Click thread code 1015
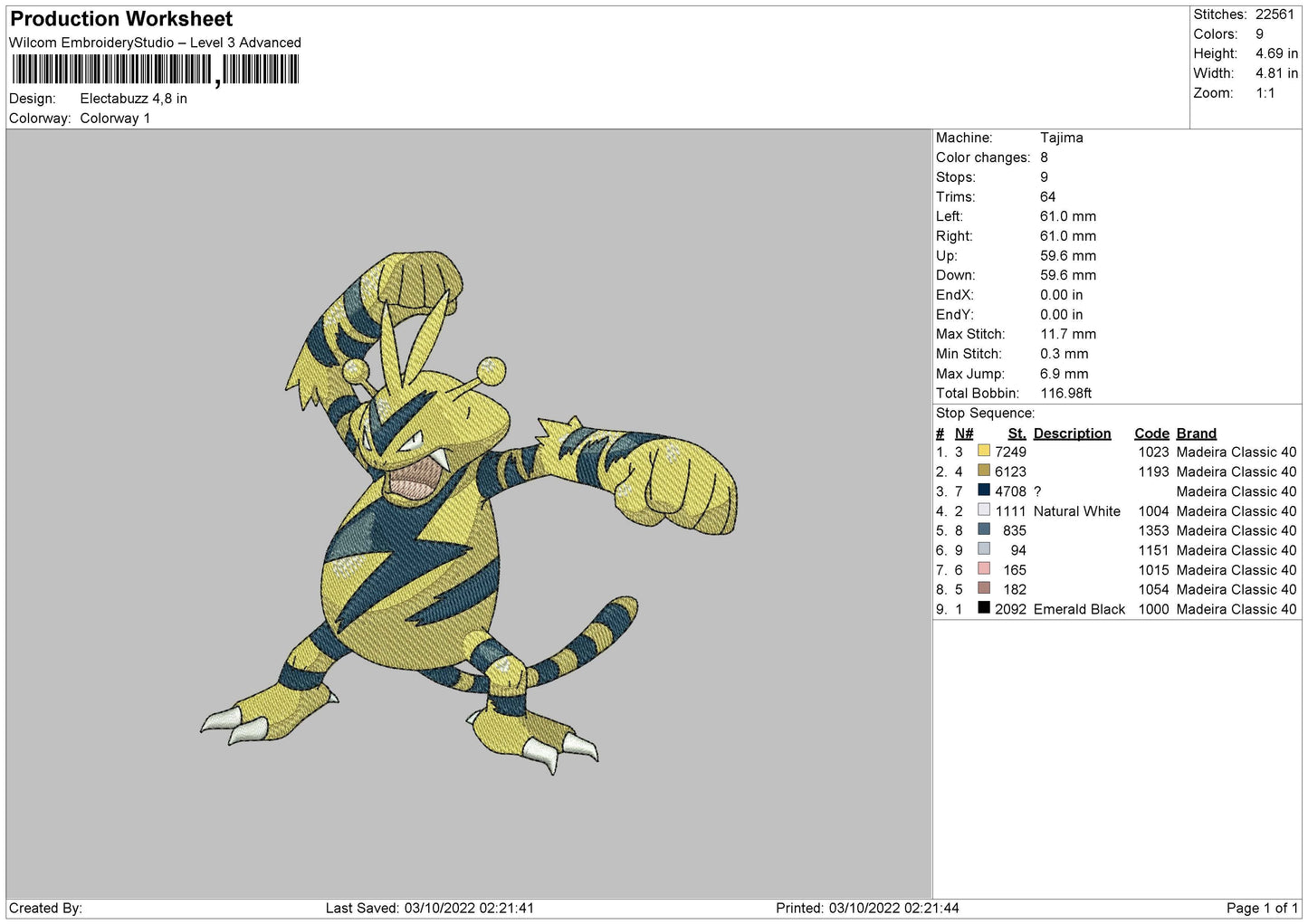 click(1154, 570)
